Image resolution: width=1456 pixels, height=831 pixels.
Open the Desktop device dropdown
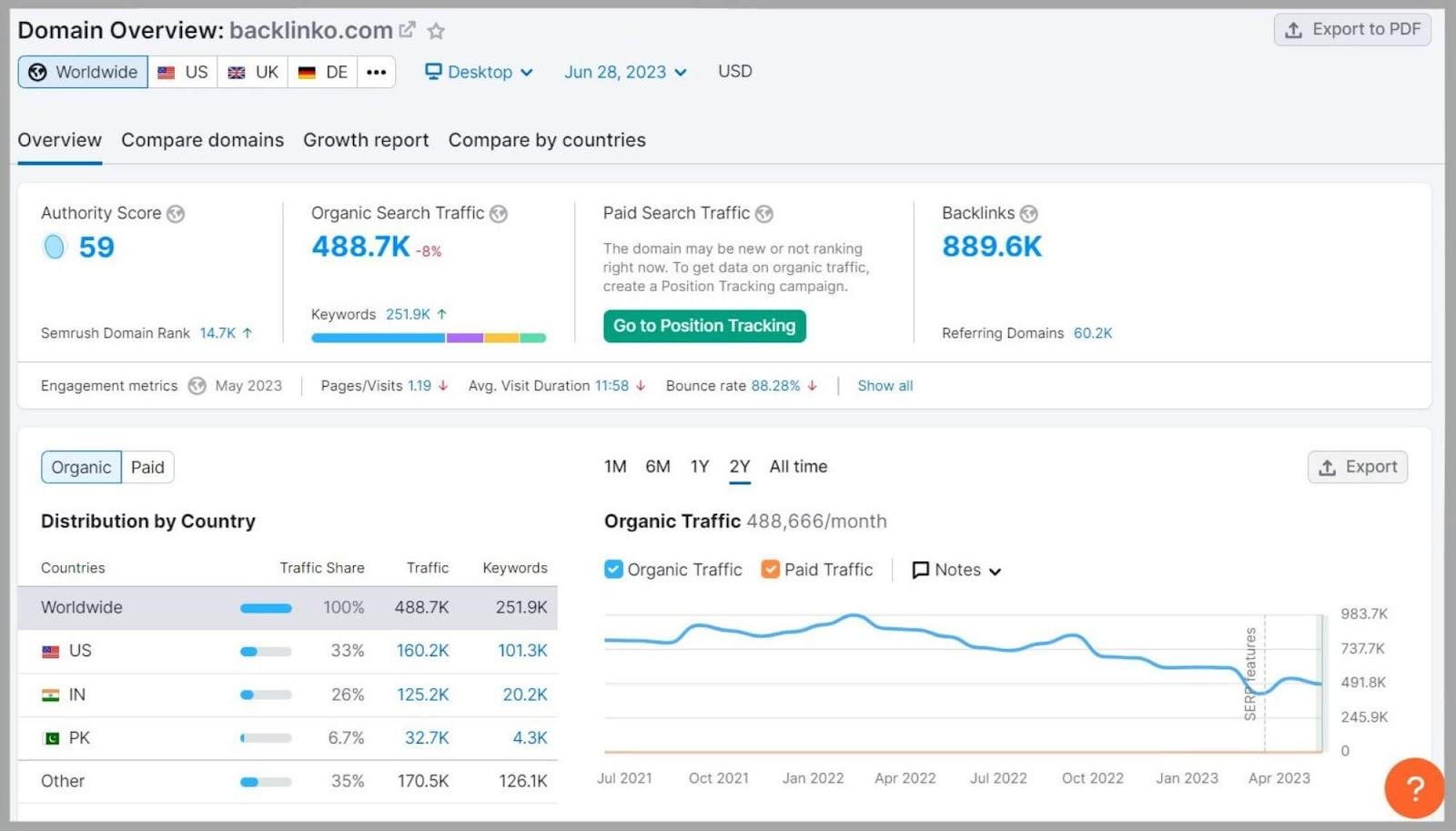pos(479,72)
